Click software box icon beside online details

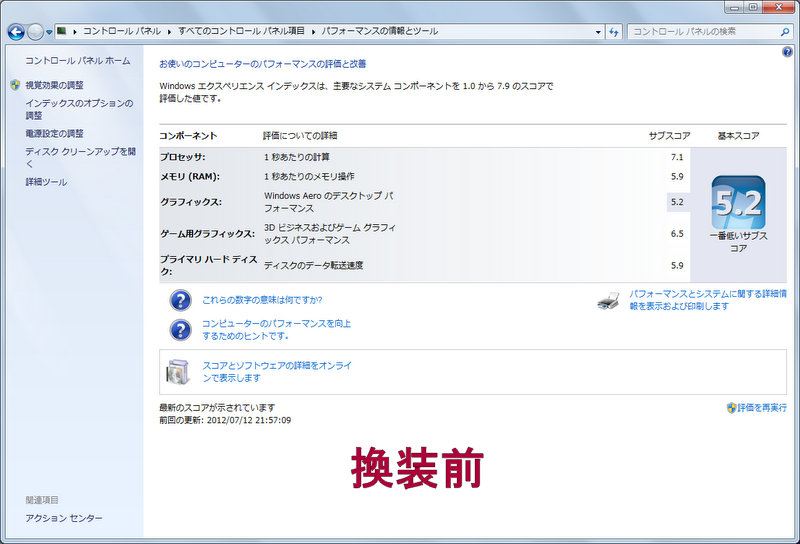coord(178,372)
